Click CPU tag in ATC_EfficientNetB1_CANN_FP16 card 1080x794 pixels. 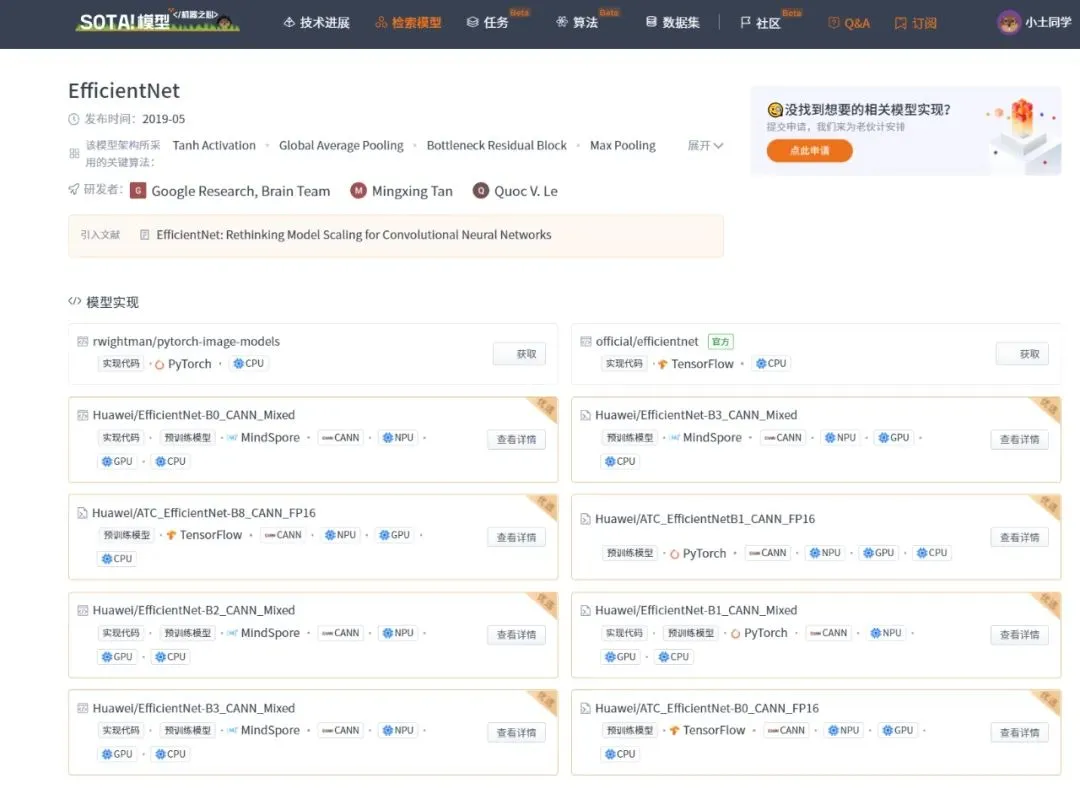click(932, 553)
